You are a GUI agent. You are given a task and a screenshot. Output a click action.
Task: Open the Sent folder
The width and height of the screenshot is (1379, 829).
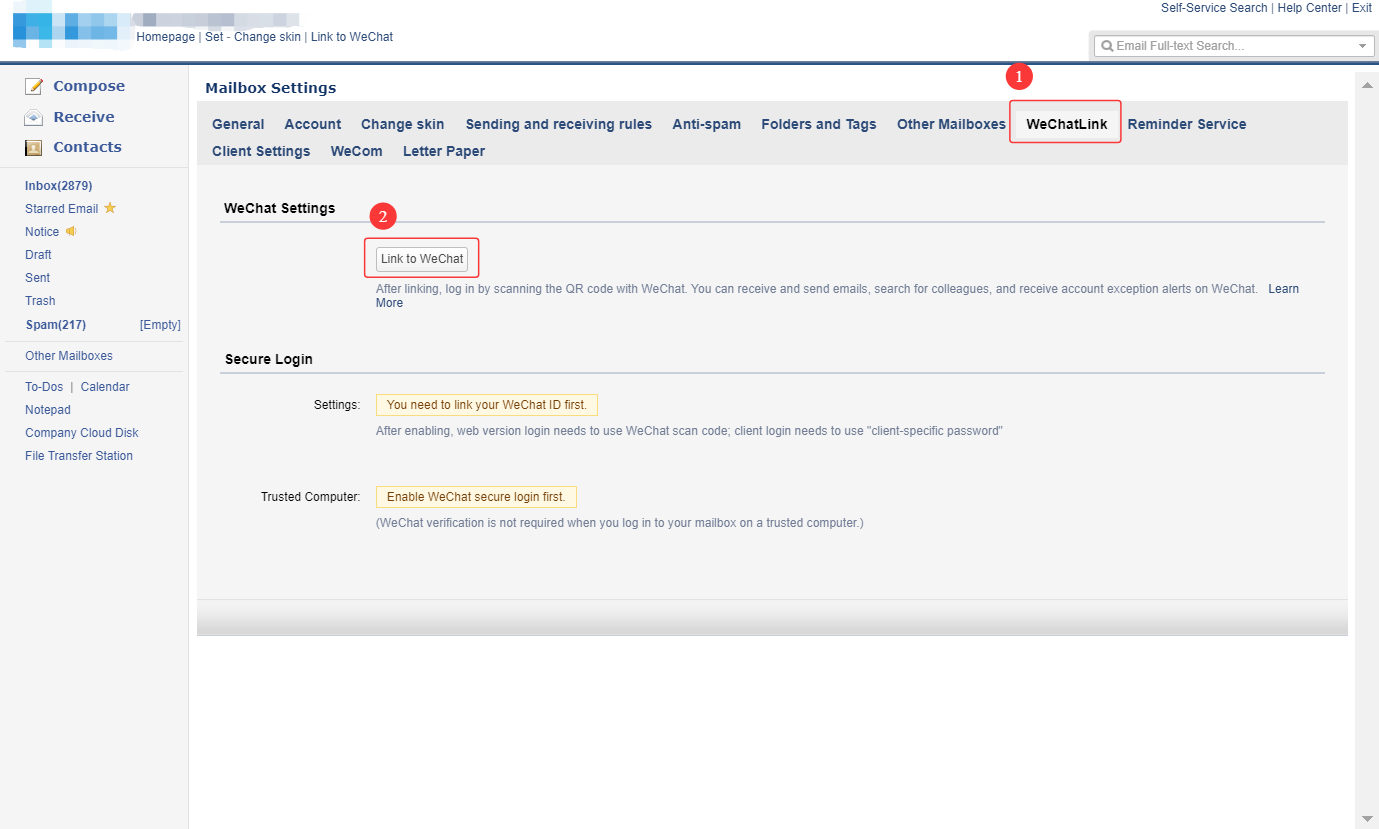37,278
